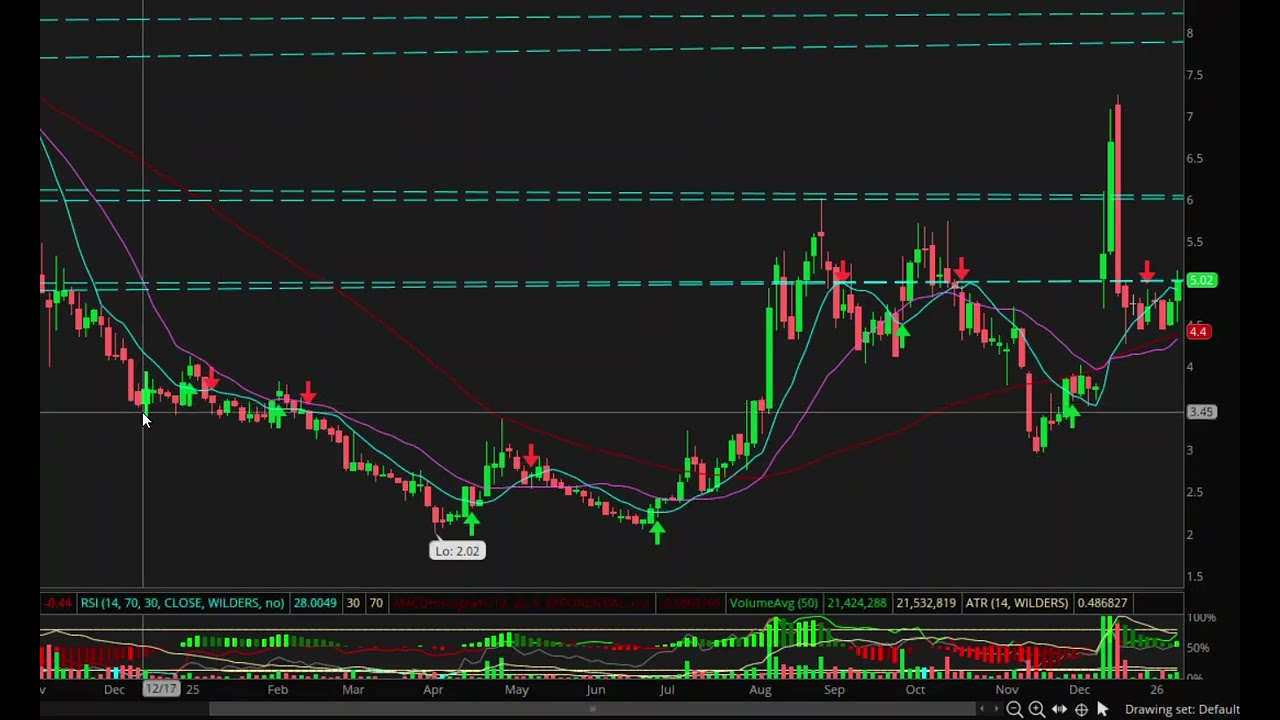Click the RSI oversold value 30
This screenshot has height=720, width=1280.
353,603
